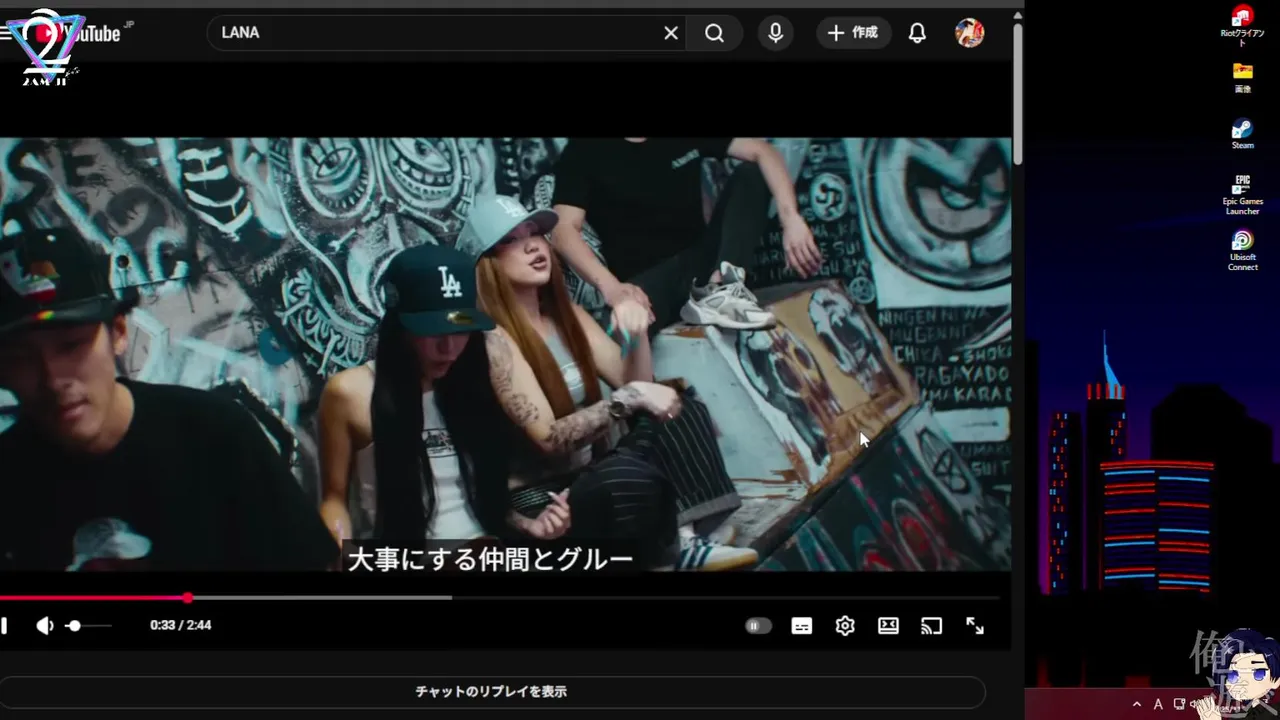1280x720 pixels.
Task: Toggle subtitles with the captions icon
Action: [x=802, y=626]
